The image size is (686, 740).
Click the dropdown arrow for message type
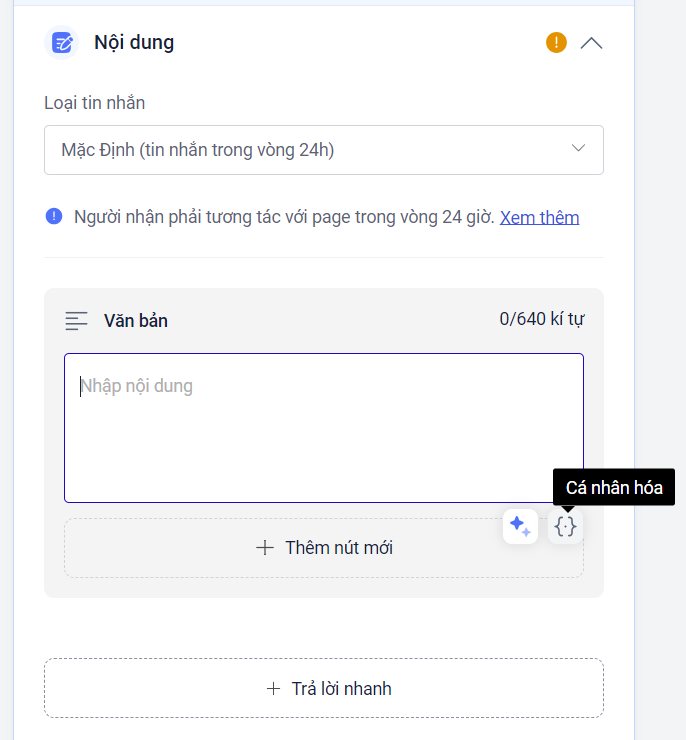pyautogui.click(x=578, y=149)
